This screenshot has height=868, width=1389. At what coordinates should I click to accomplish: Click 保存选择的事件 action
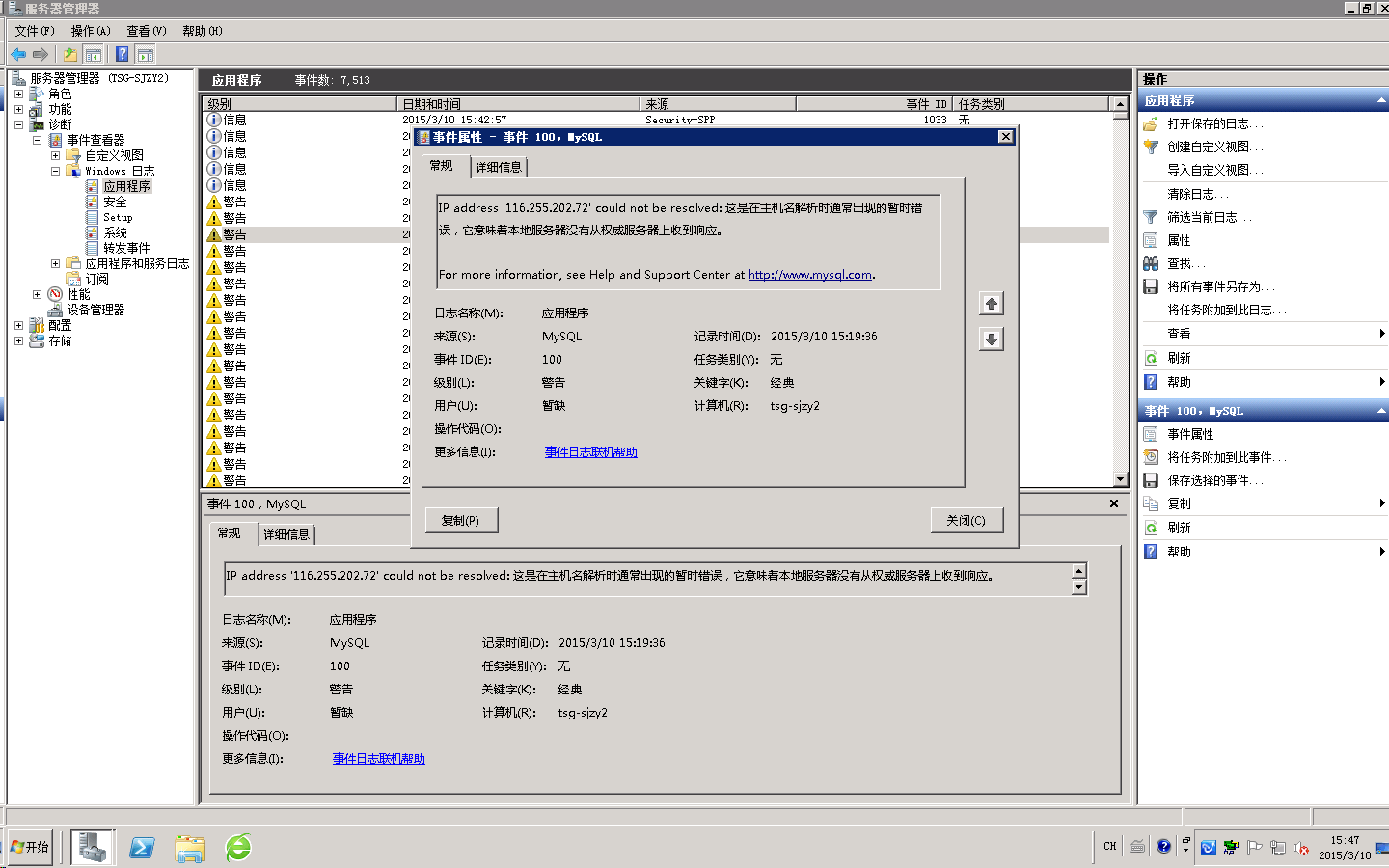1215,480
